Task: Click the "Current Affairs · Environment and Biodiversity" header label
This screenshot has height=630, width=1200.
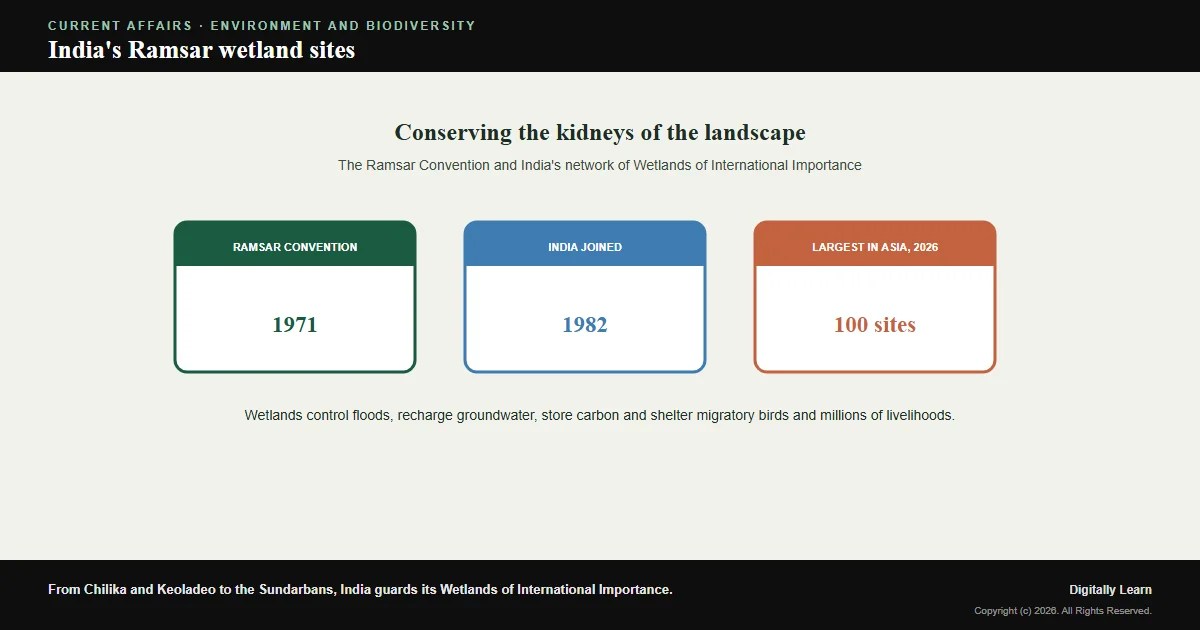Action: click(x=262, y=25)
